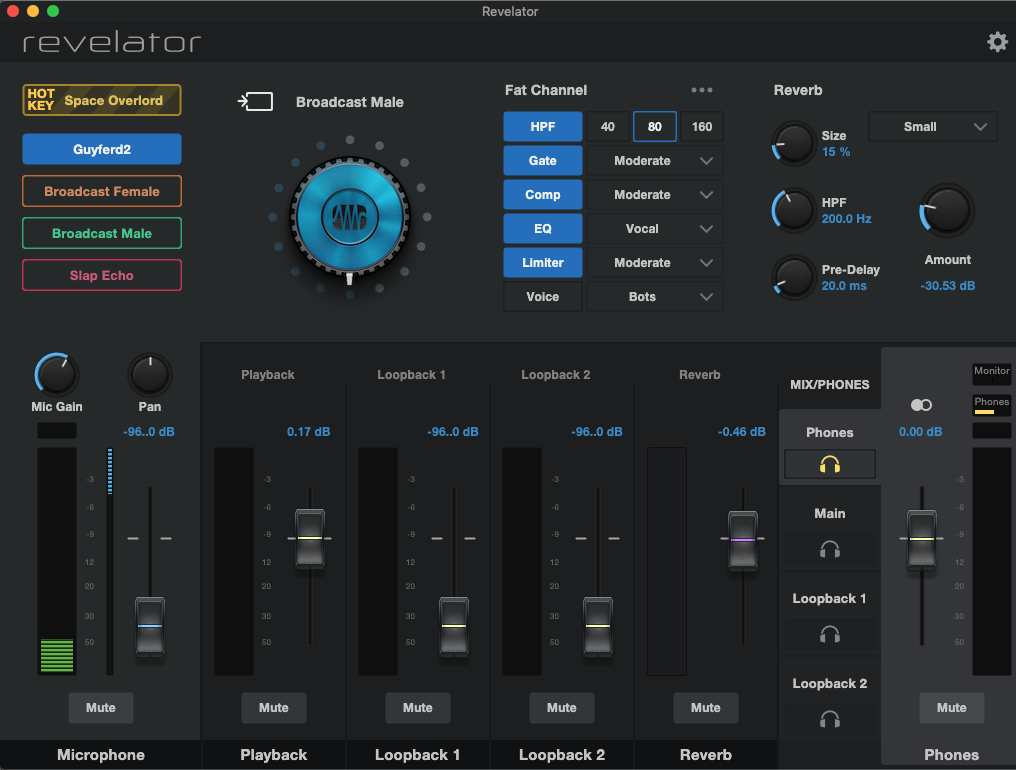Select the Slap Echo preset
The width and height of the screenshot is (1016, 770).
click(102, 275)
